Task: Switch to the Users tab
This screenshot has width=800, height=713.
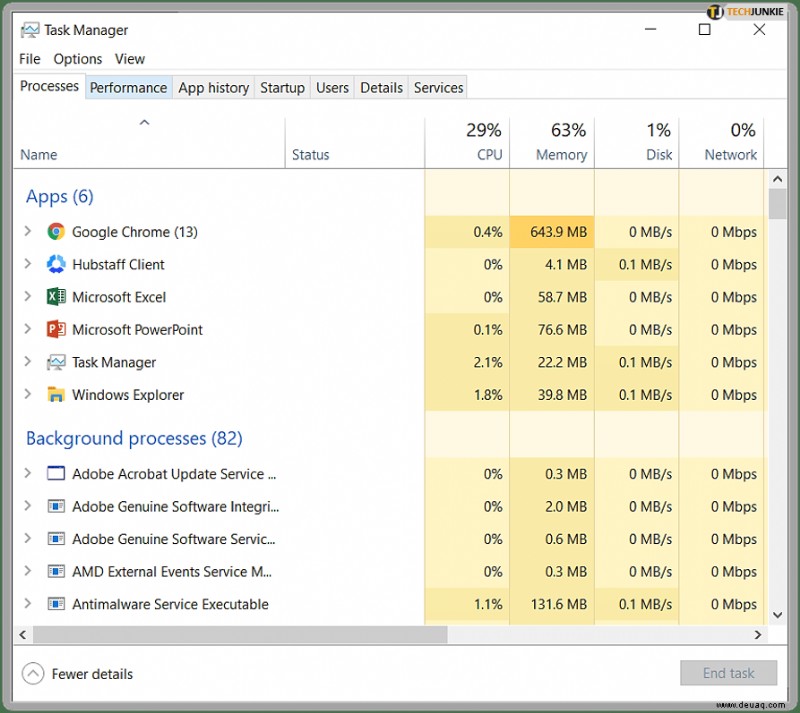Action: (x=332, y=88)
